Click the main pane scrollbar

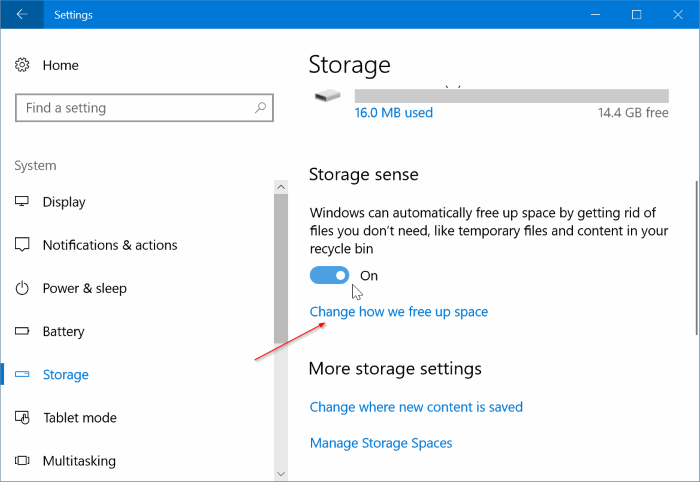point(697,258)
